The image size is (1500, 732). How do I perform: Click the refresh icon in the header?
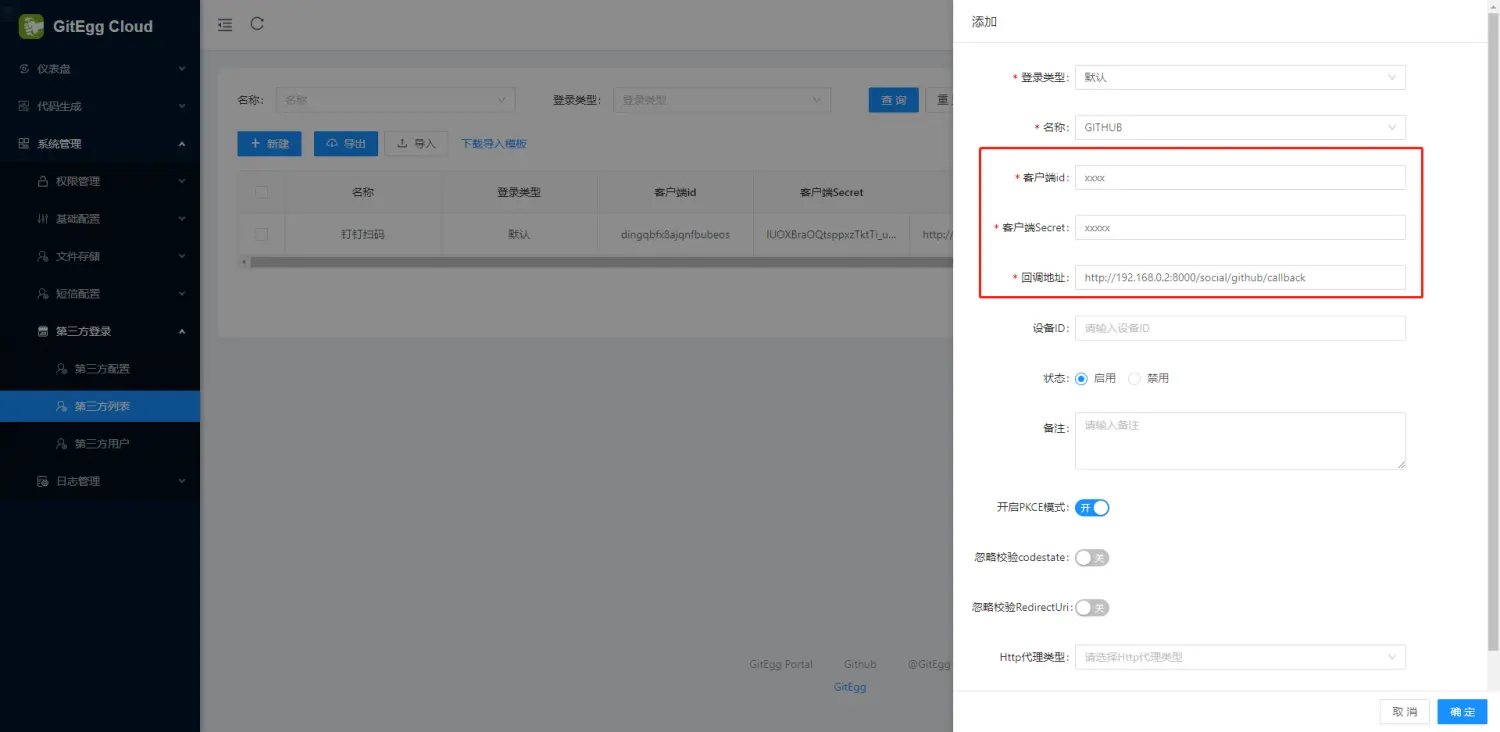tap(257, 24)
